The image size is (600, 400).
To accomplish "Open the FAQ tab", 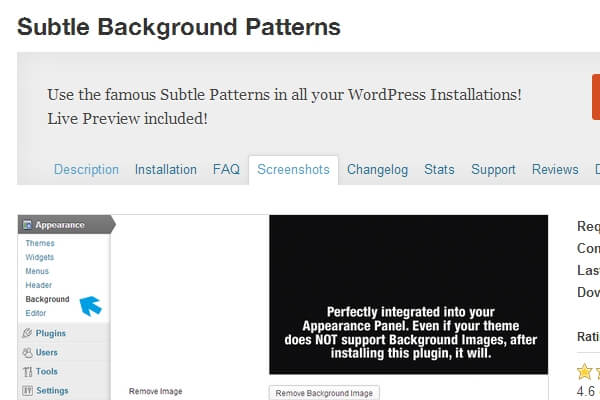I will (x=226, y=170).
